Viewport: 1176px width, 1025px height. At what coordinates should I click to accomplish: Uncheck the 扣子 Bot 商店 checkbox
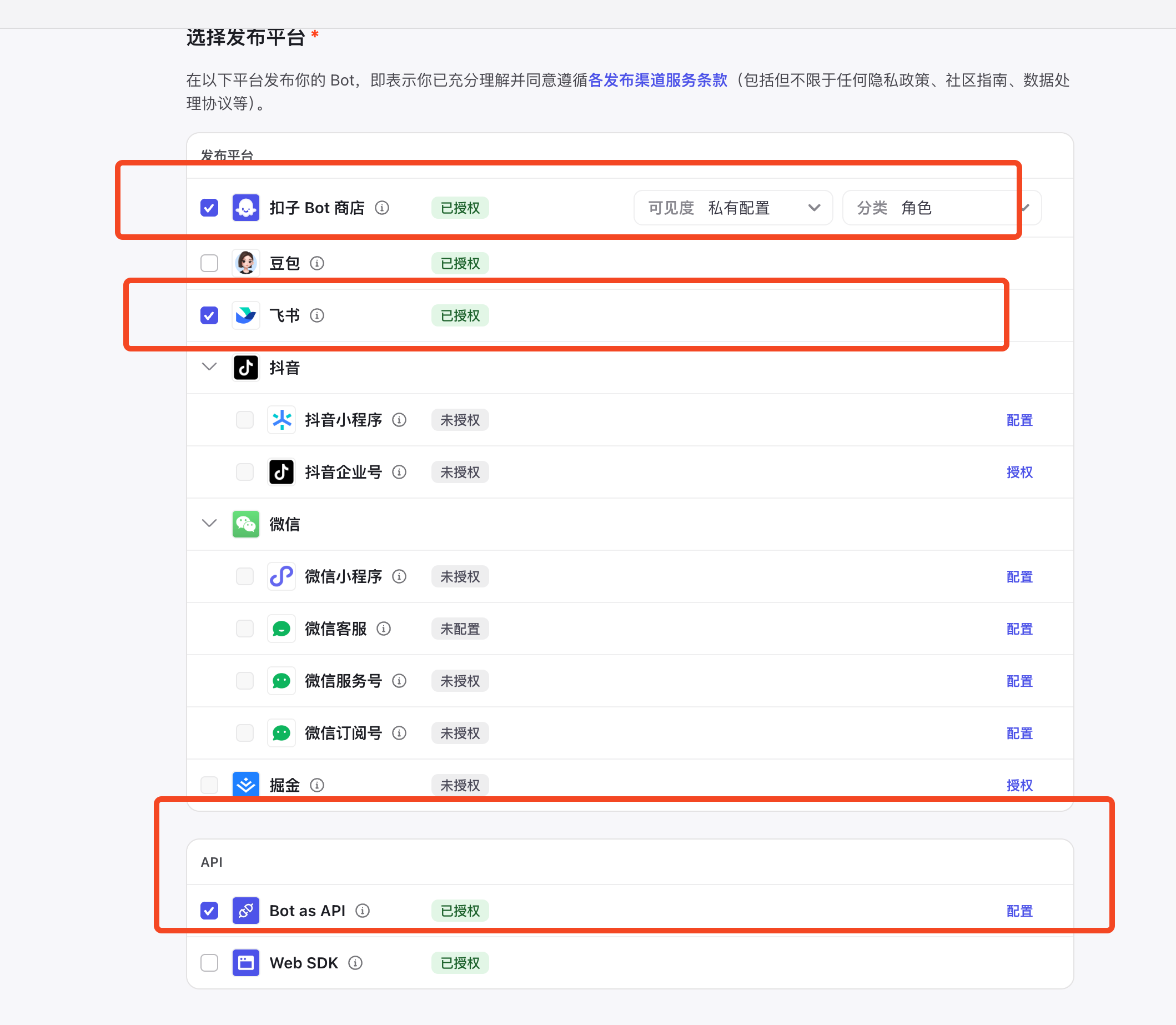pyautogui.click(x=209, y=208)
